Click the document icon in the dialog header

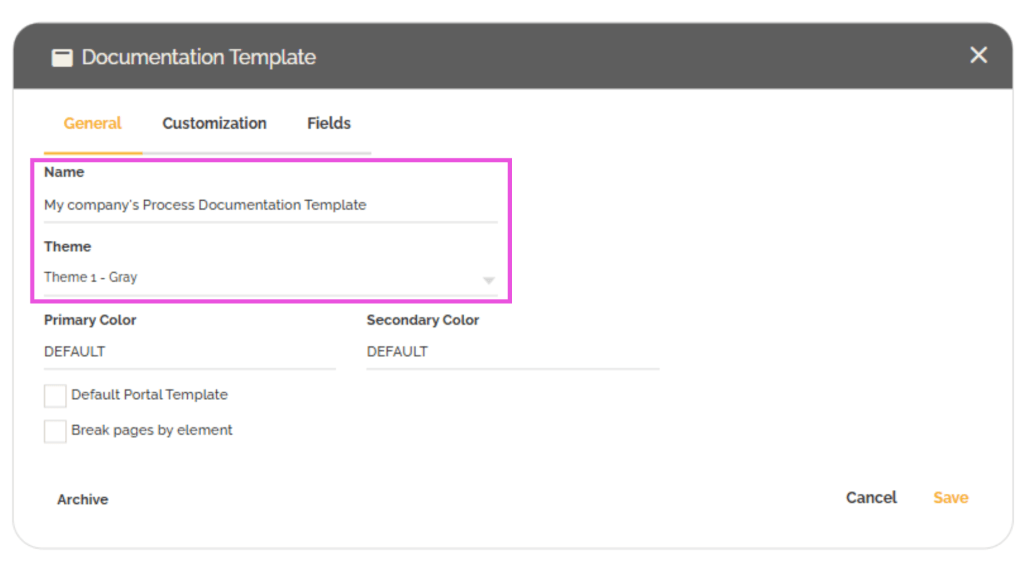(x=61, y=57)
